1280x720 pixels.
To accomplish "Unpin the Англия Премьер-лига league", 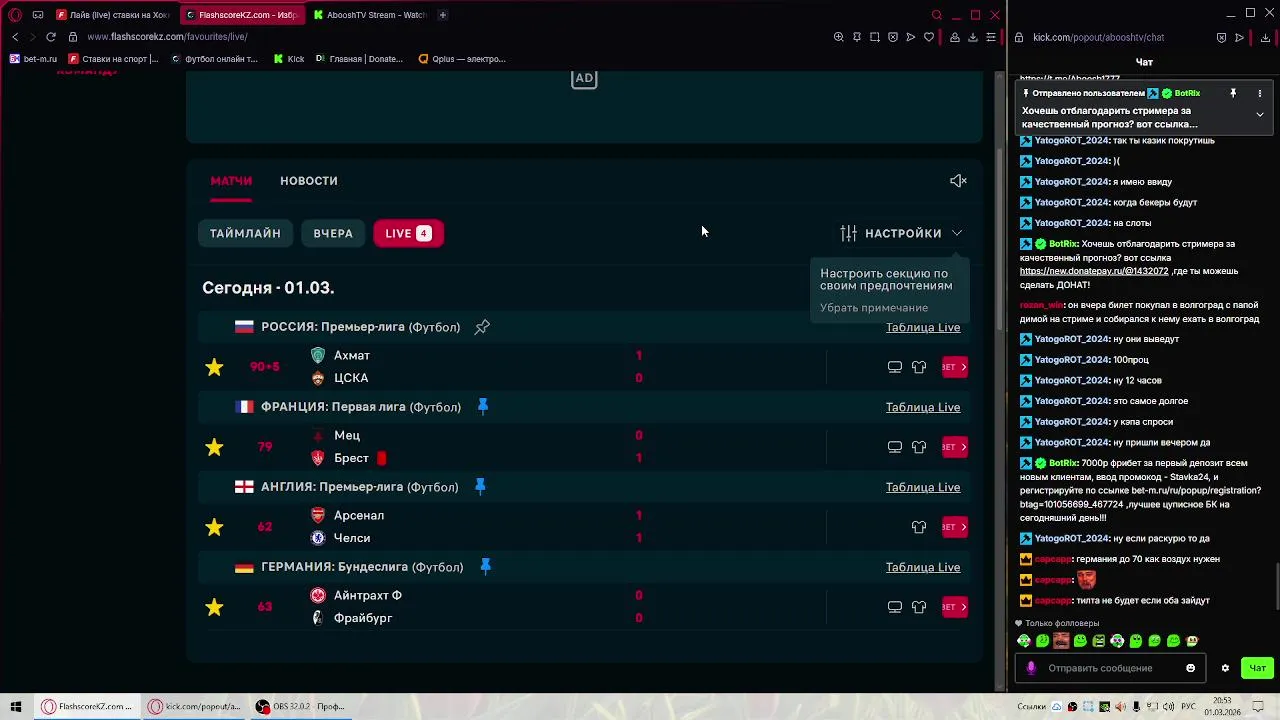I will [480, 486].
